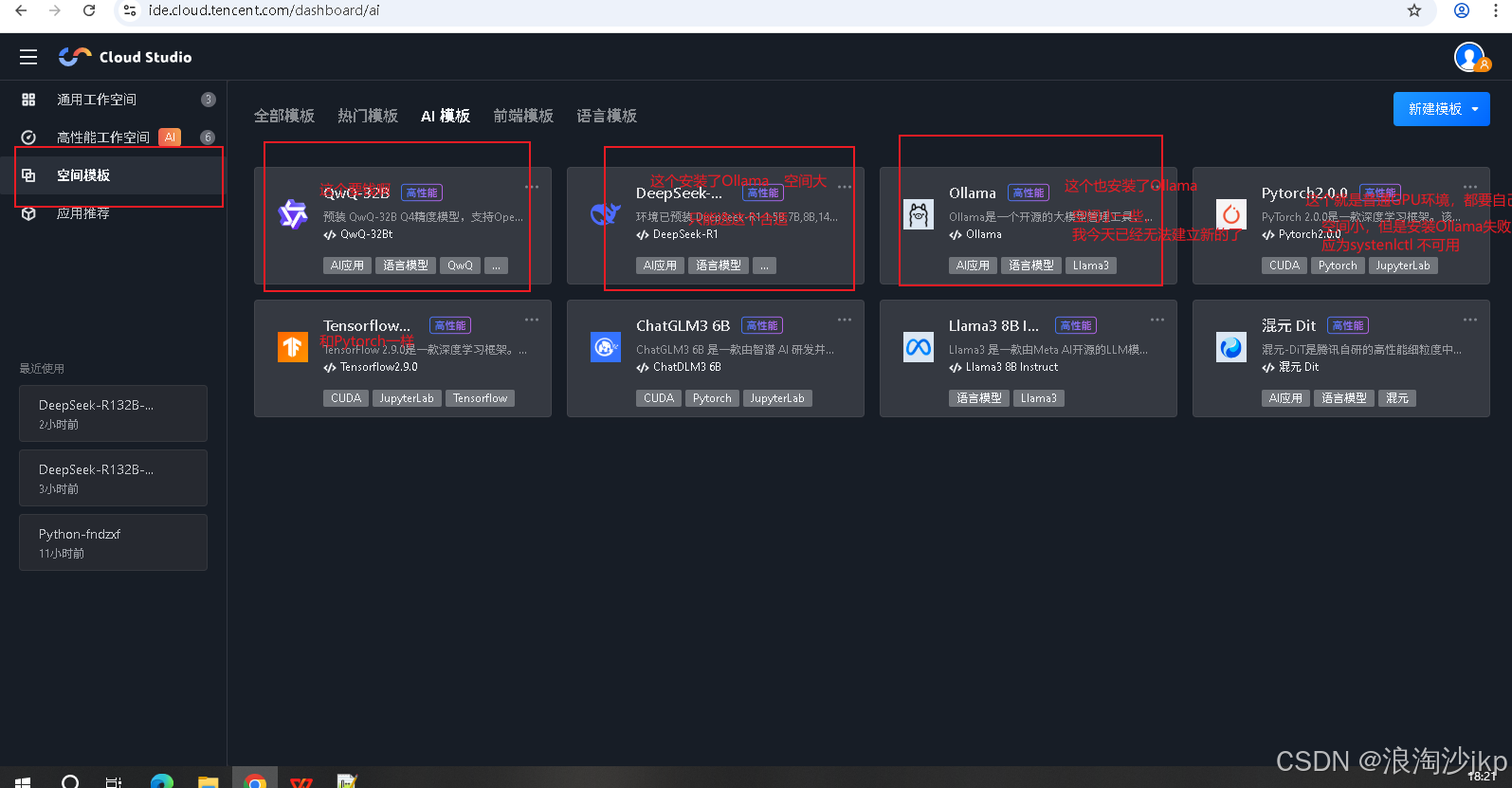Open more options on Llama3 8B card
1512x788 pixels.
pyautogui.click(x=1157, y=320)
